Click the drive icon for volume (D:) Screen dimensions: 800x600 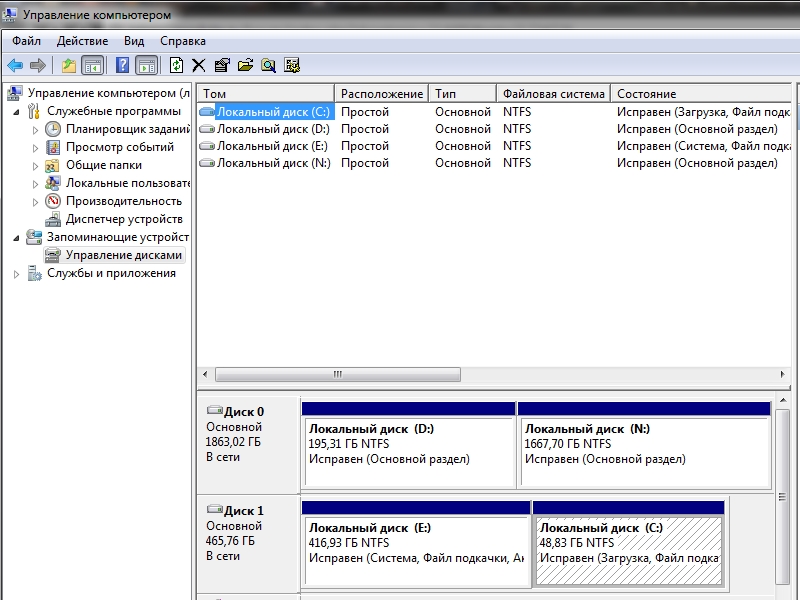207,129
